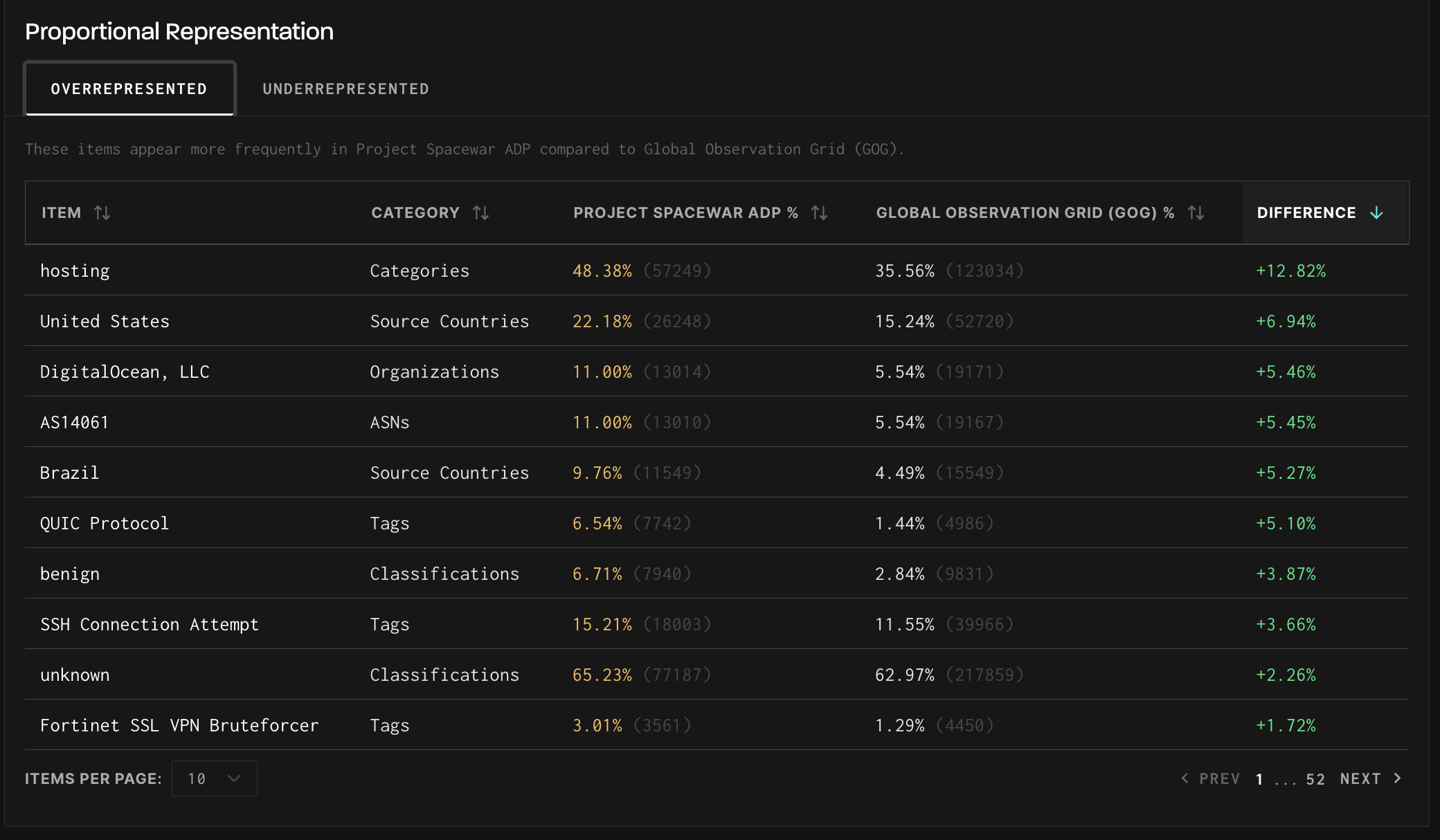1440x840 pixels.
Task: Click the chevron in items-per-page selector
Action: 234,778
